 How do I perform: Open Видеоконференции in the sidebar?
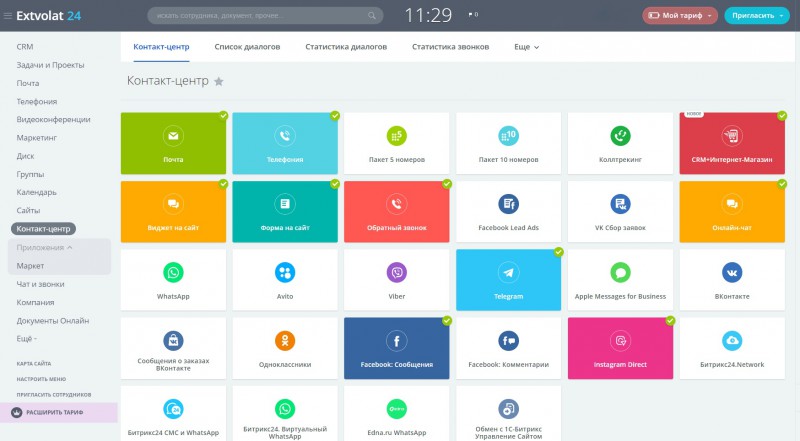coord(53,119)
